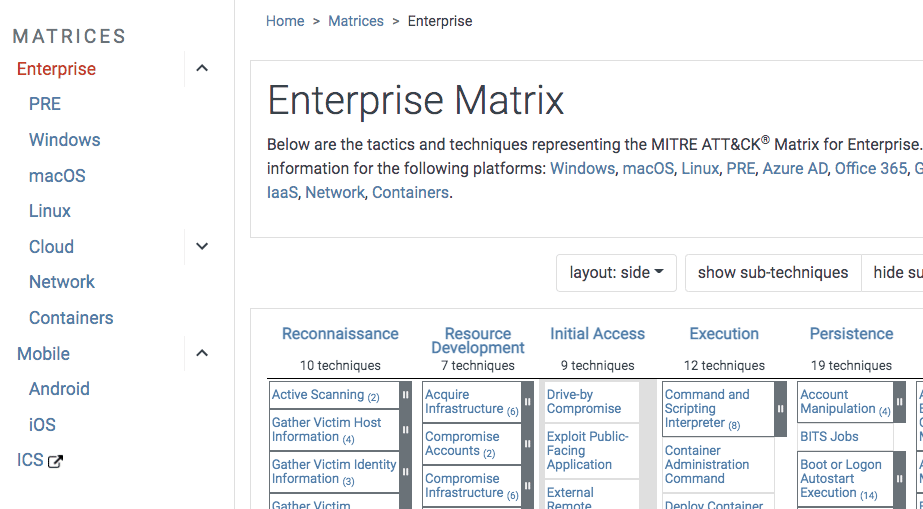Open Linux matrix in sidebar
The height and width of the screenshot is (509, 923).
[49, 211]
